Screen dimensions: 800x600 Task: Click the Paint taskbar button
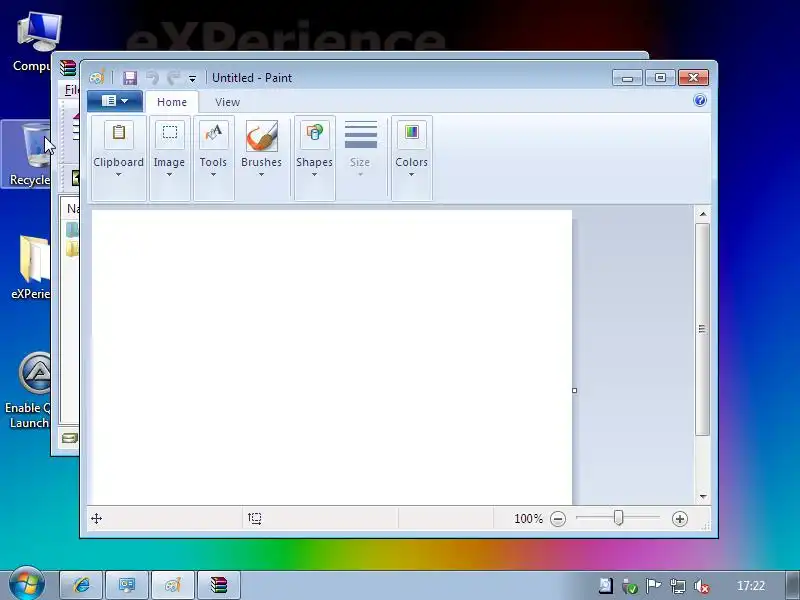172,585
